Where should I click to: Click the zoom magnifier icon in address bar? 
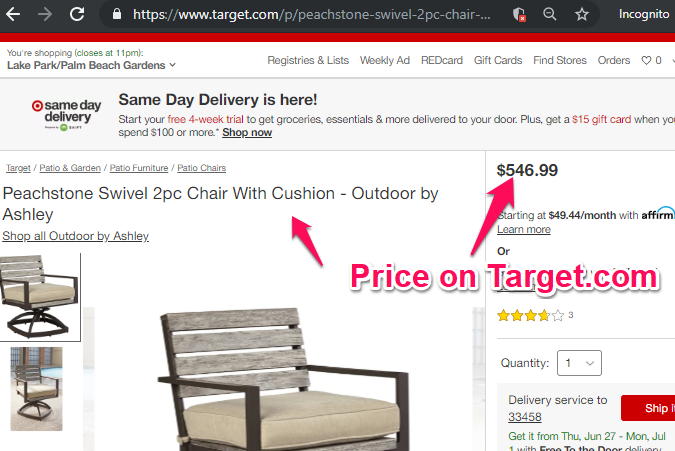coord(549,14)
